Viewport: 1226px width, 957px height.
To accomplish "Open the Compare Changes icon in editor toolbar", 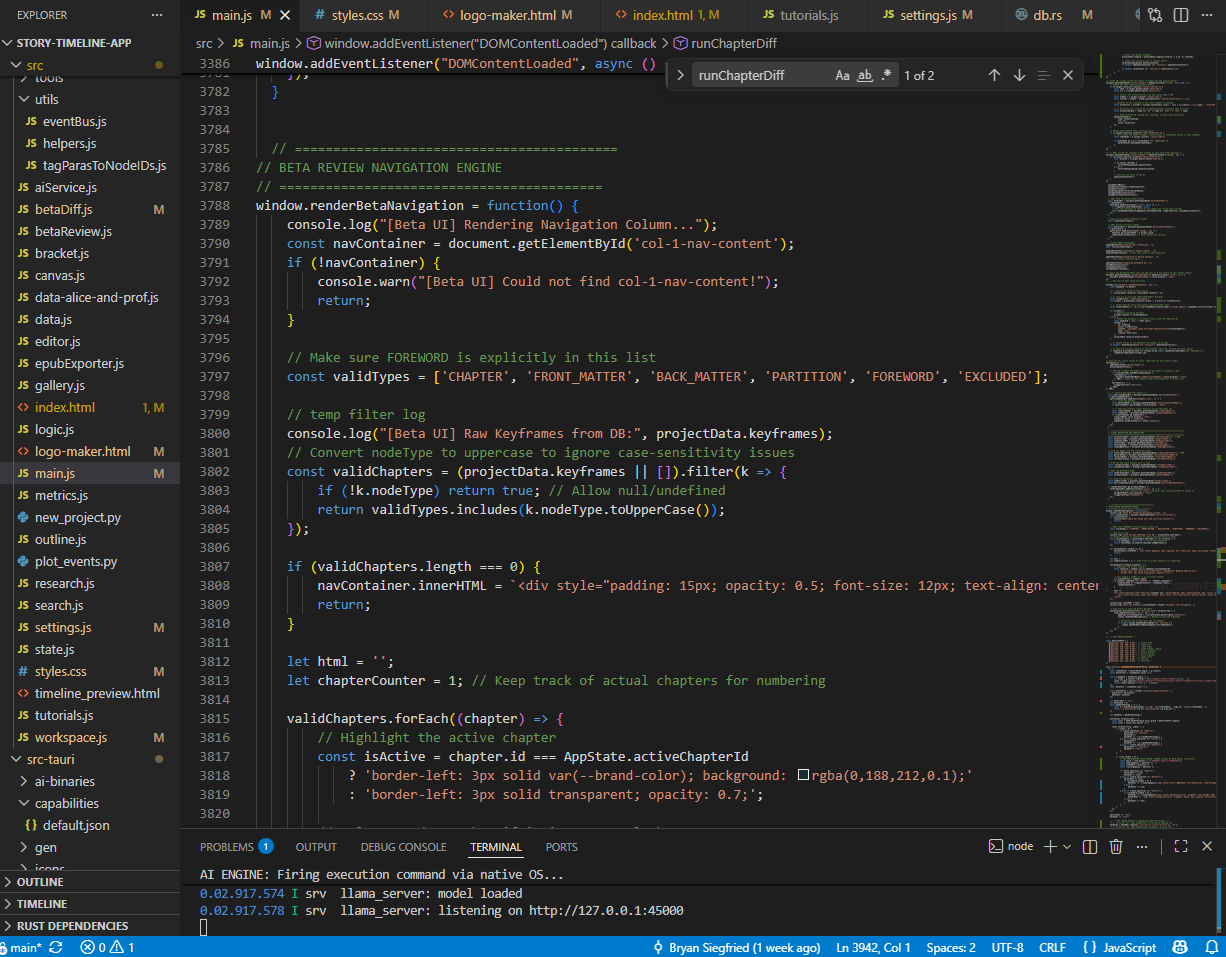I will coord(1155,15).
